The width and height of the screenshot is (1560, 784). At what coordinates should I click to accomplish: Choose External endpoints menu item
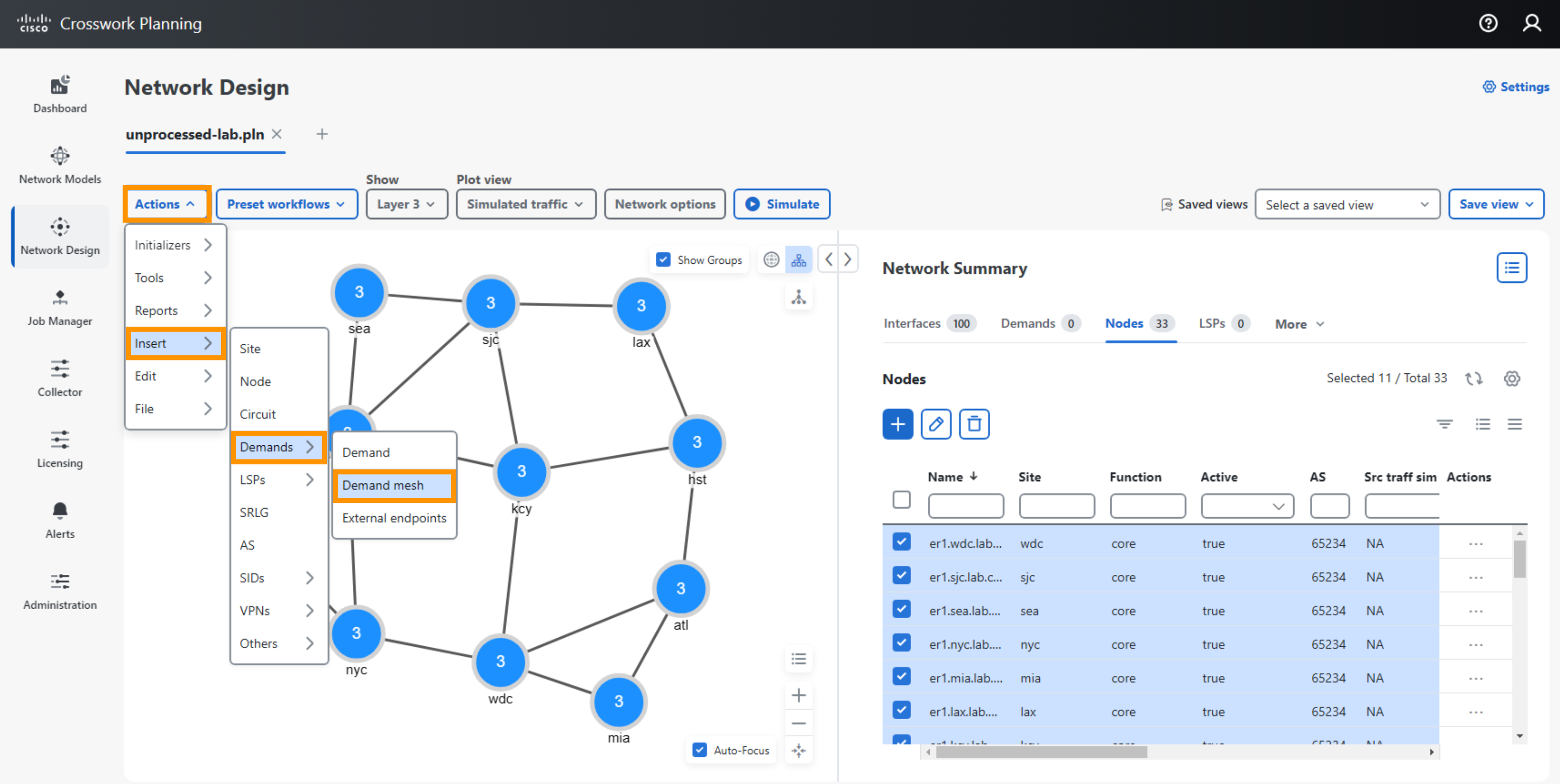[x=394, y=518]
